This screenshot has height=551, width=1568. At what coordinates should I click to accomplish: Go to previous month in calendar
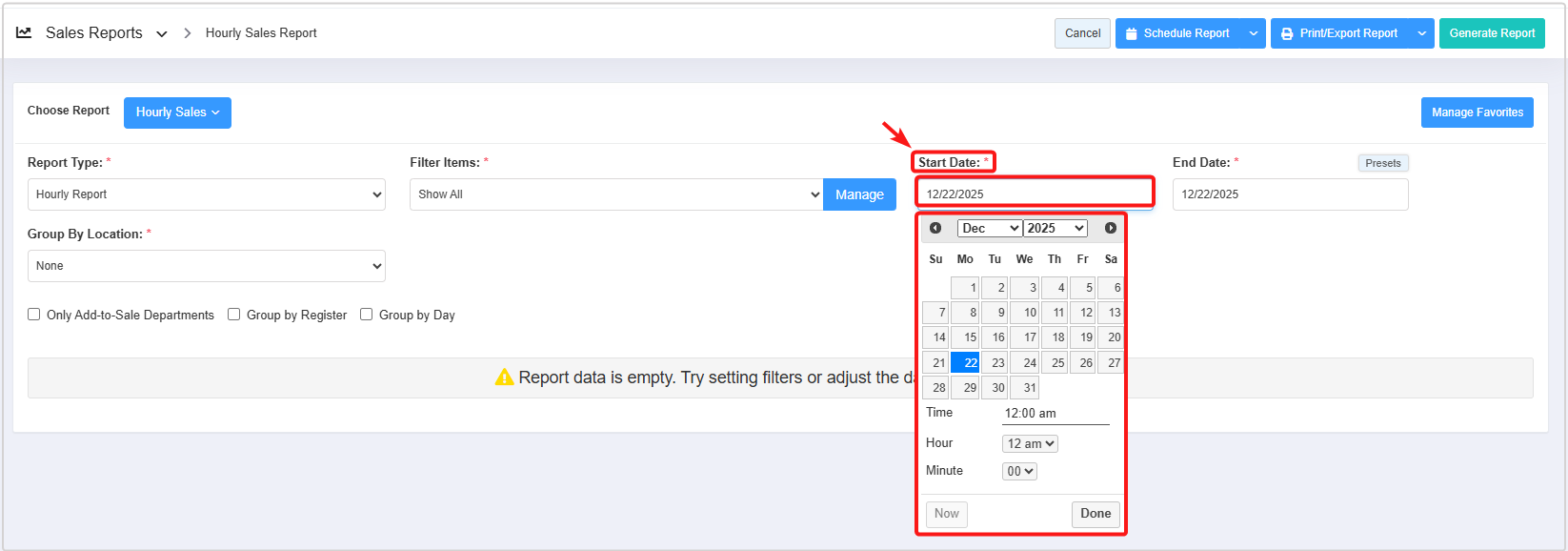pyautogui.click(x=935, y=228)
